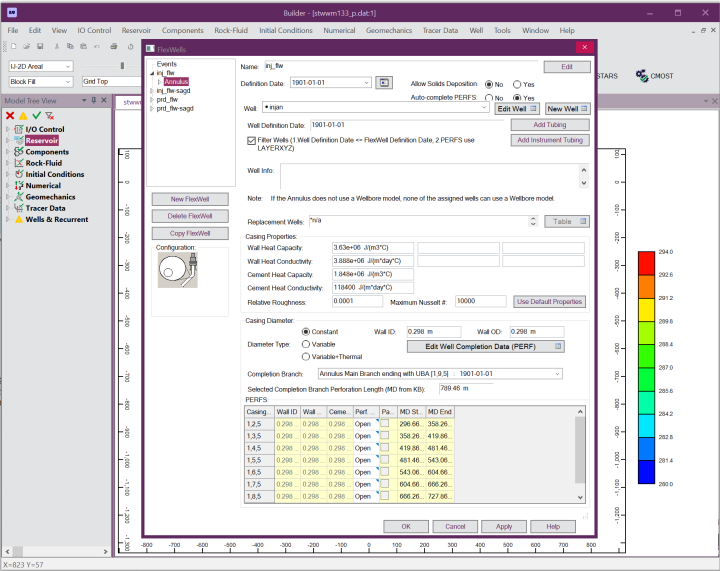Select Constant diameter type

306,331
